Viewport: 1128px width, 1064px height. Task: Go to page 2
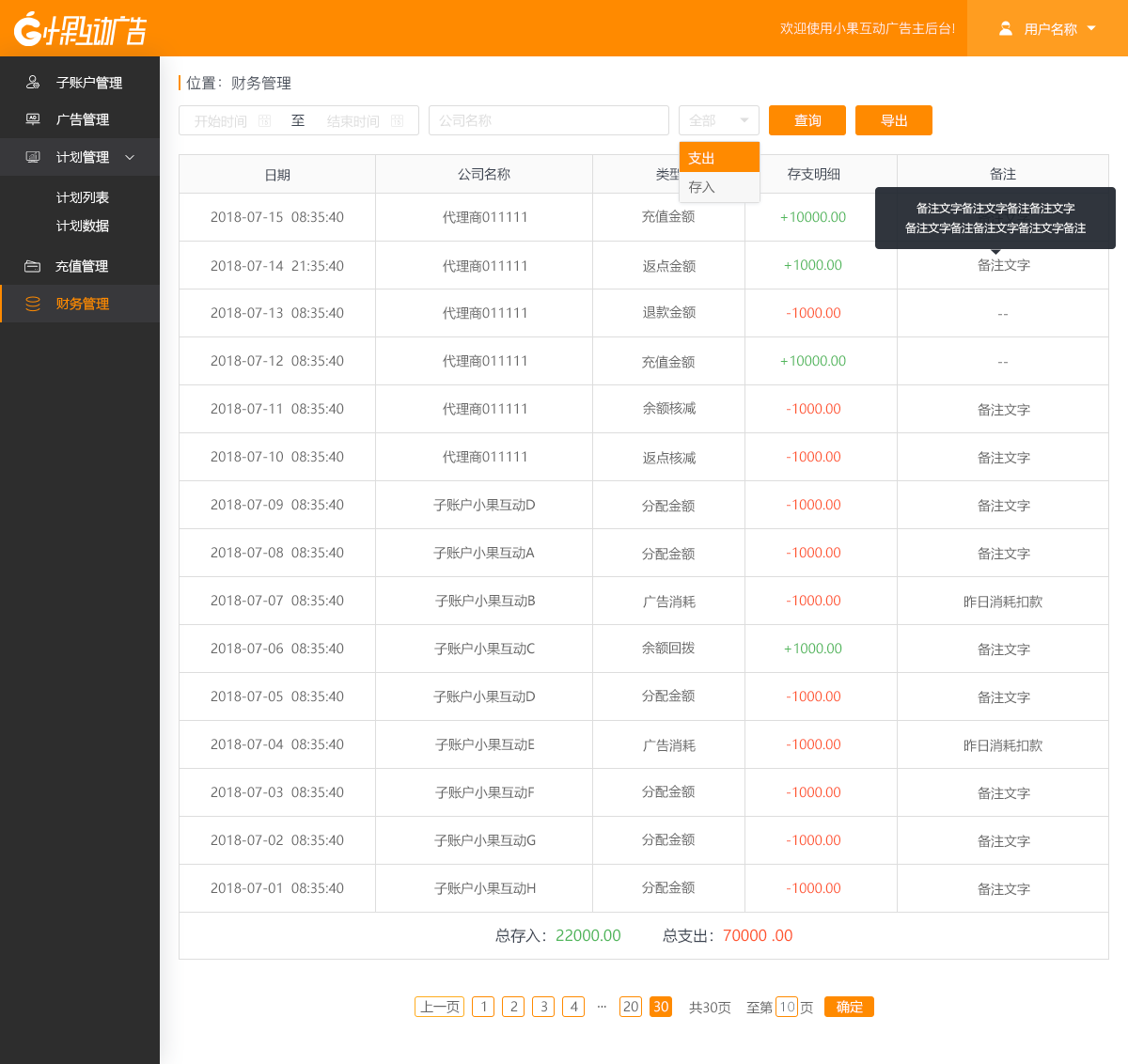(x=513, y=1007)
